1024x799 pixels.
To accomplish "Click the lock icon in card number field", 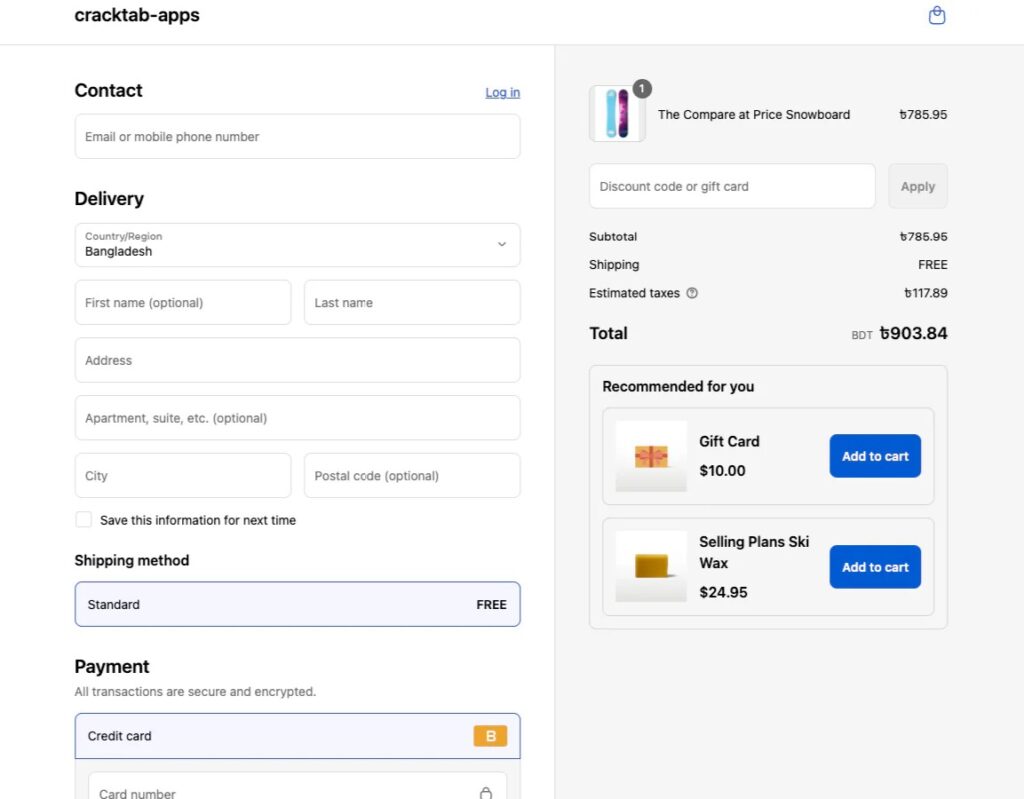I will point(486,792).
